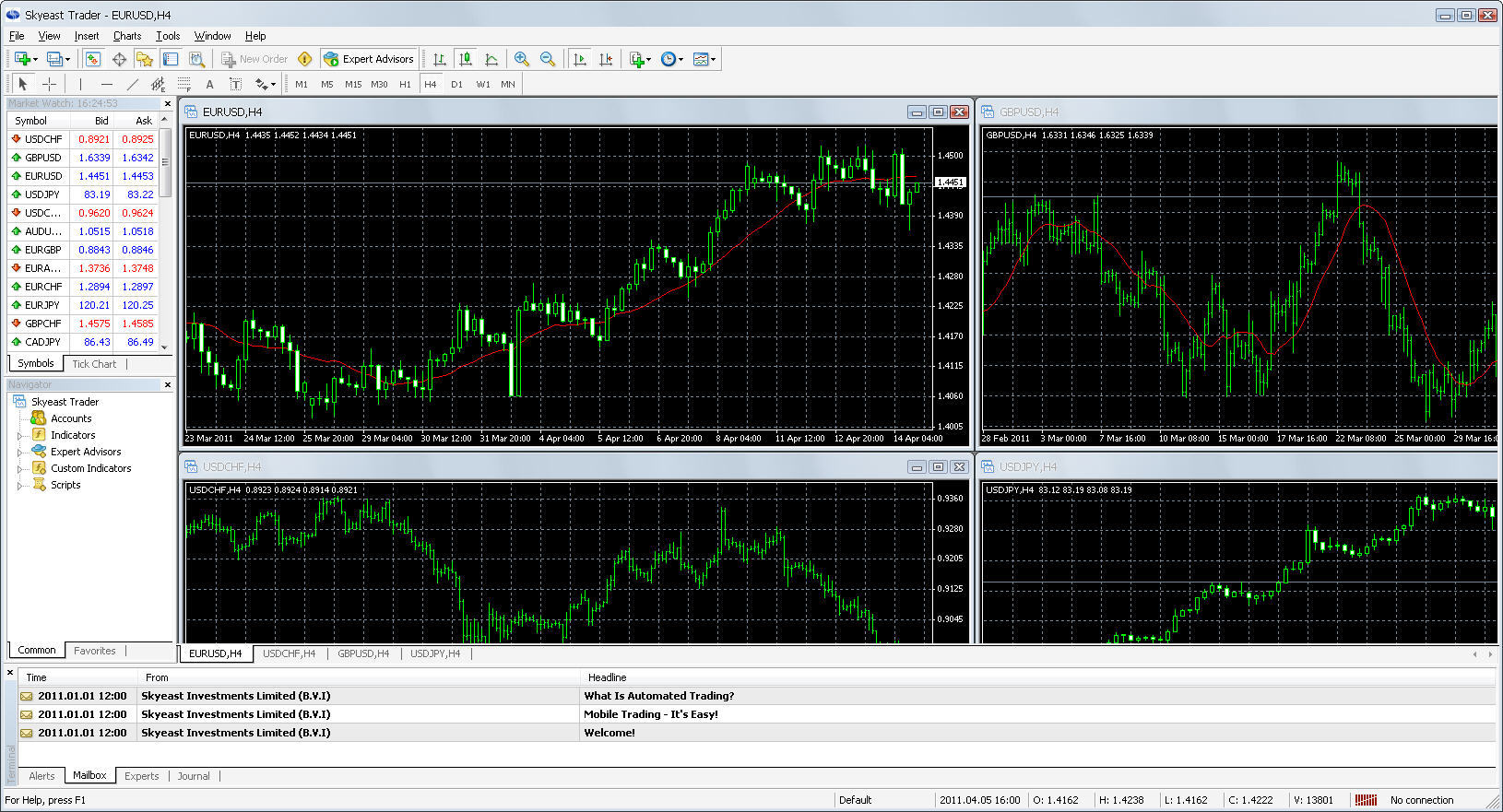Image resolution: width=1503 pixels, height=812 pixels.
Task: Expand the Custom Indicators tree node
Action: (x=20, y=468)
